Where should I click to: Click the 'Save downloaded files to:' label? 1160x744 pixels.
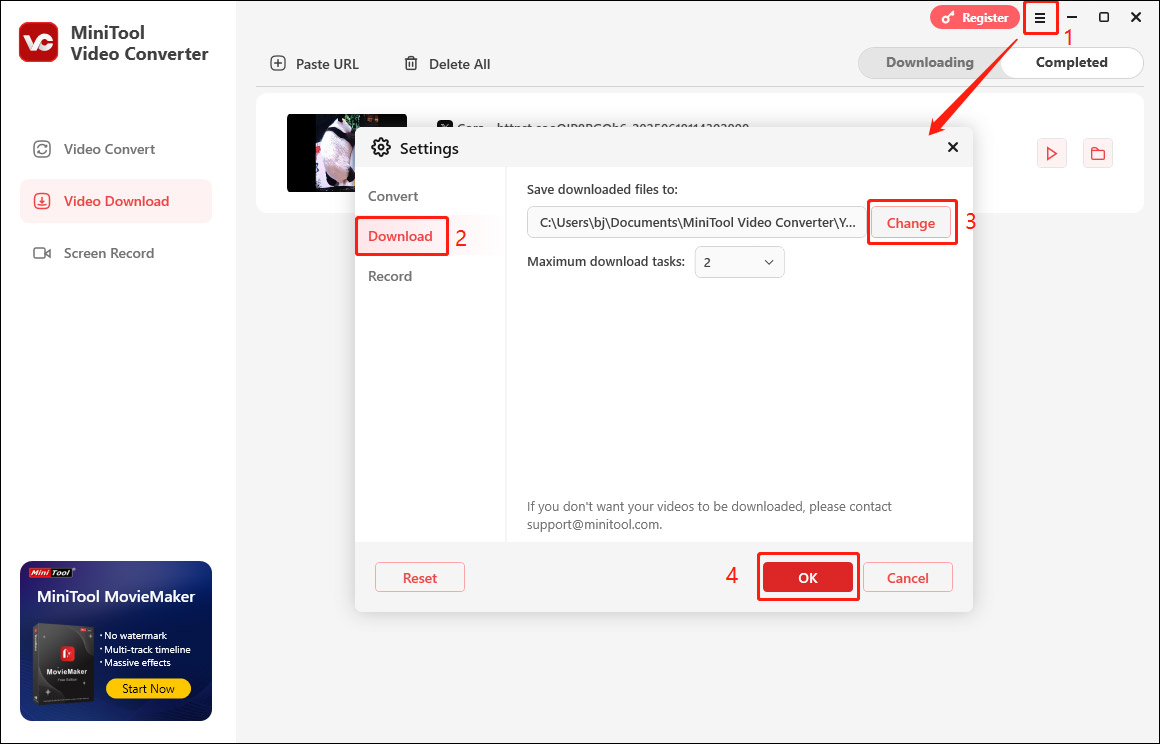602,189
